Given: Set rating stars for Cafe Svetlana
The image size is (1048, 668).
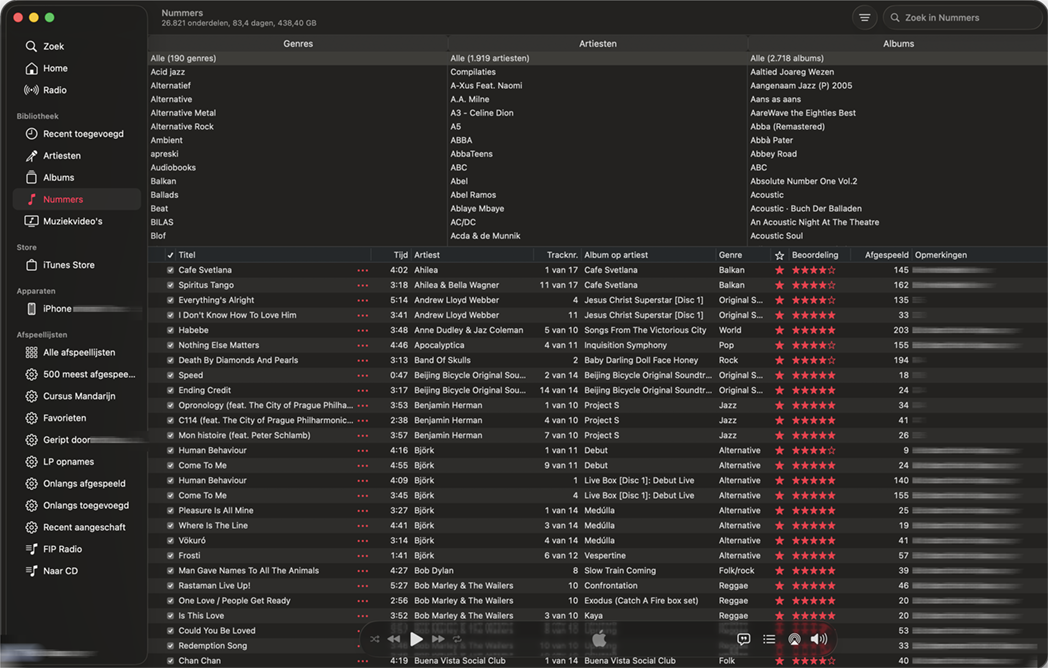Looking at the screenshot, I should click(813, 270).
